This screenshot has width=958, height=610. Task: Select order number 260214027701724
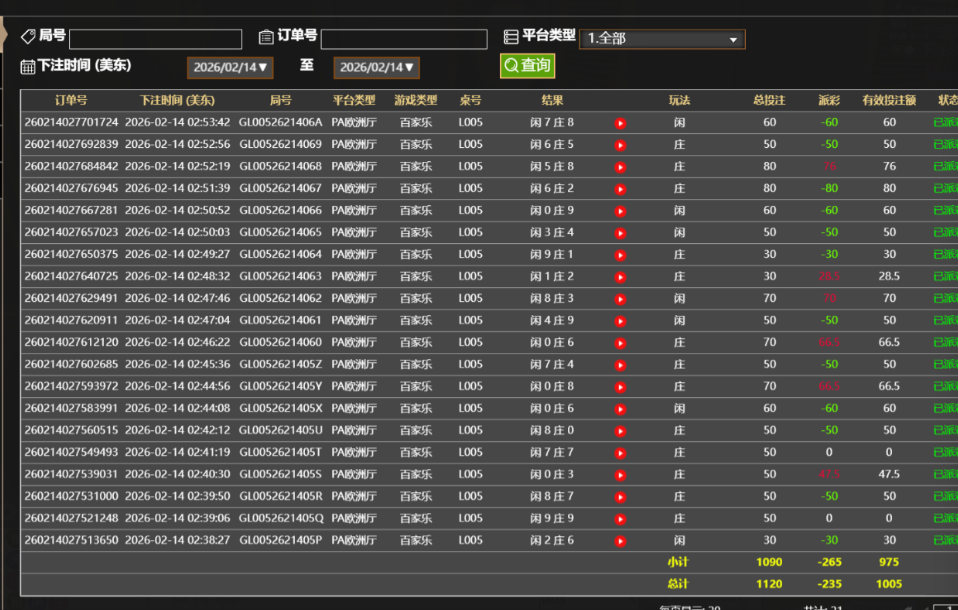[x=71, y=123]
